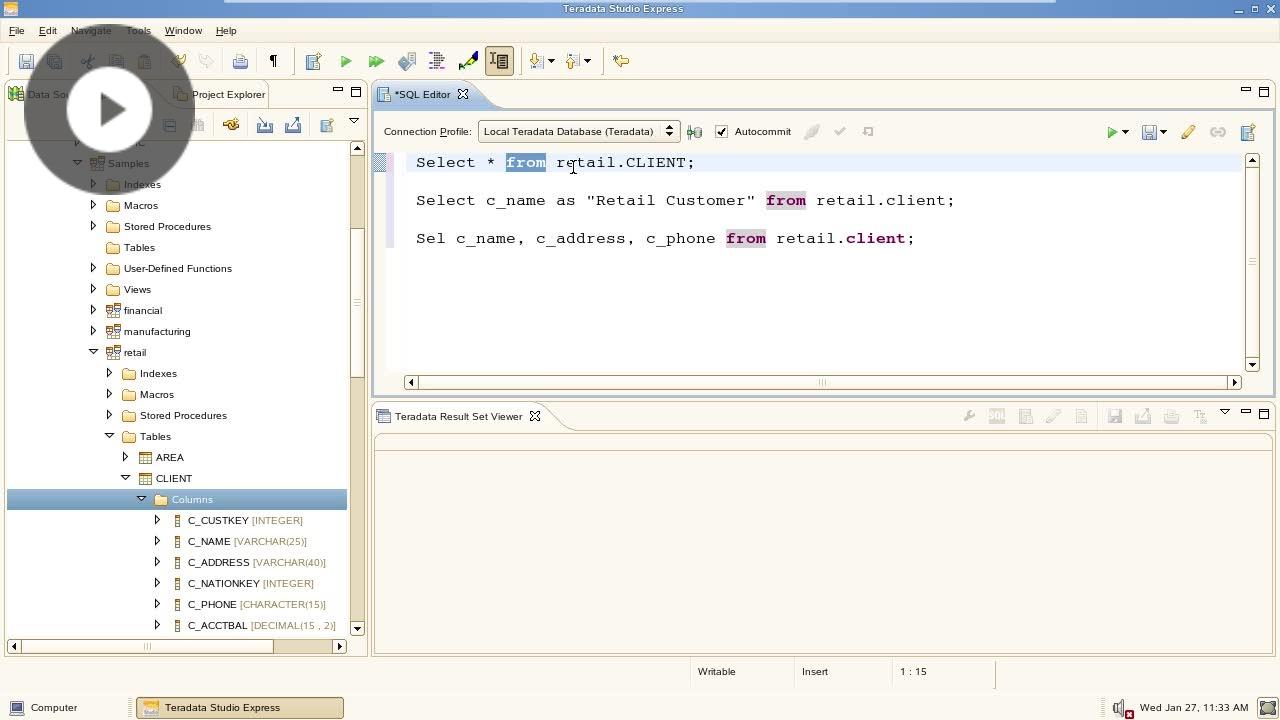The height and width of the screenshot is (720, 1280).
Task: Click the open new SQL editor icon
Action: pyautogui.click(x=313, y=61)
